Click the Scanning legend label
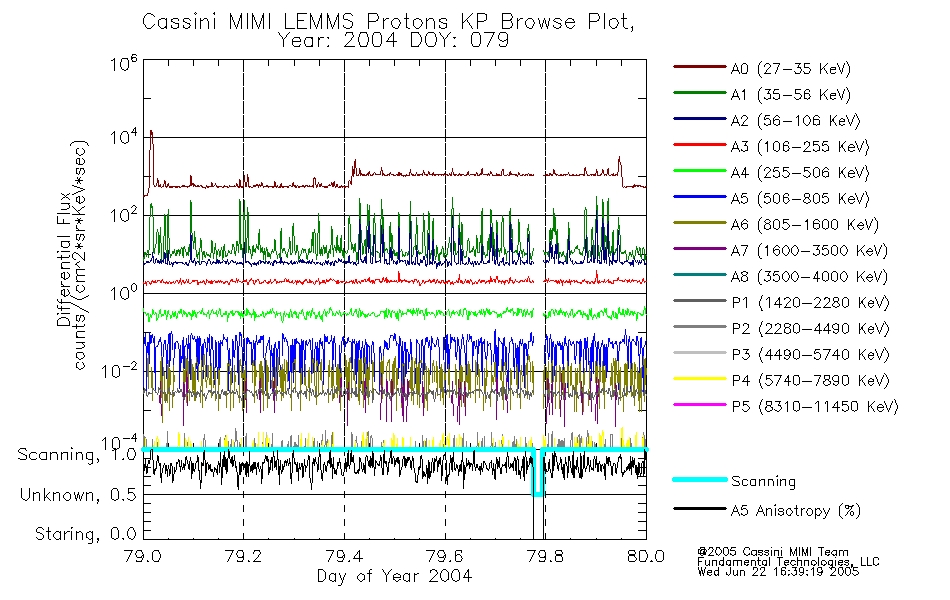This screenshot has width=950, height=600. 763,481
